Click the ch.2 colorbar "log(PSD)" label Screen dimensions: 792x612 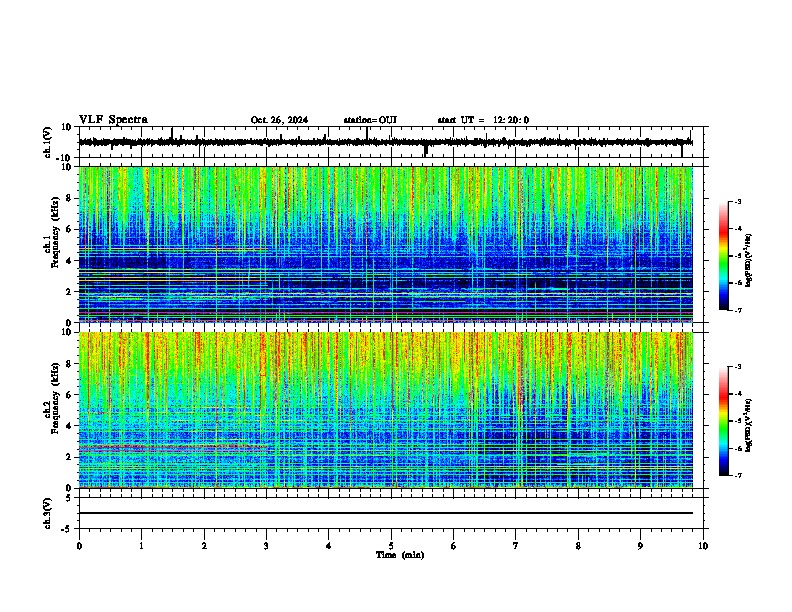coord(749,425)
